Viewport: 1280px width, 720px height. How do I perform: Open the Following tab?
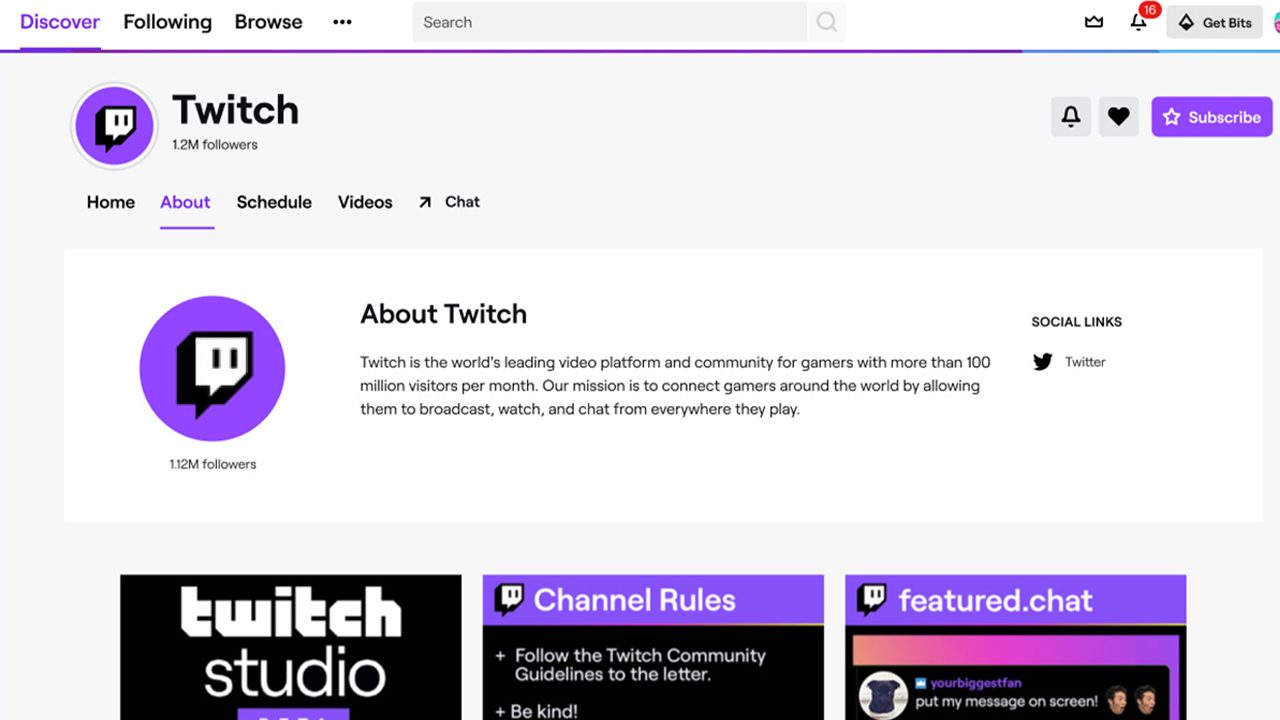pyautogui.click(x=167, y=22)
